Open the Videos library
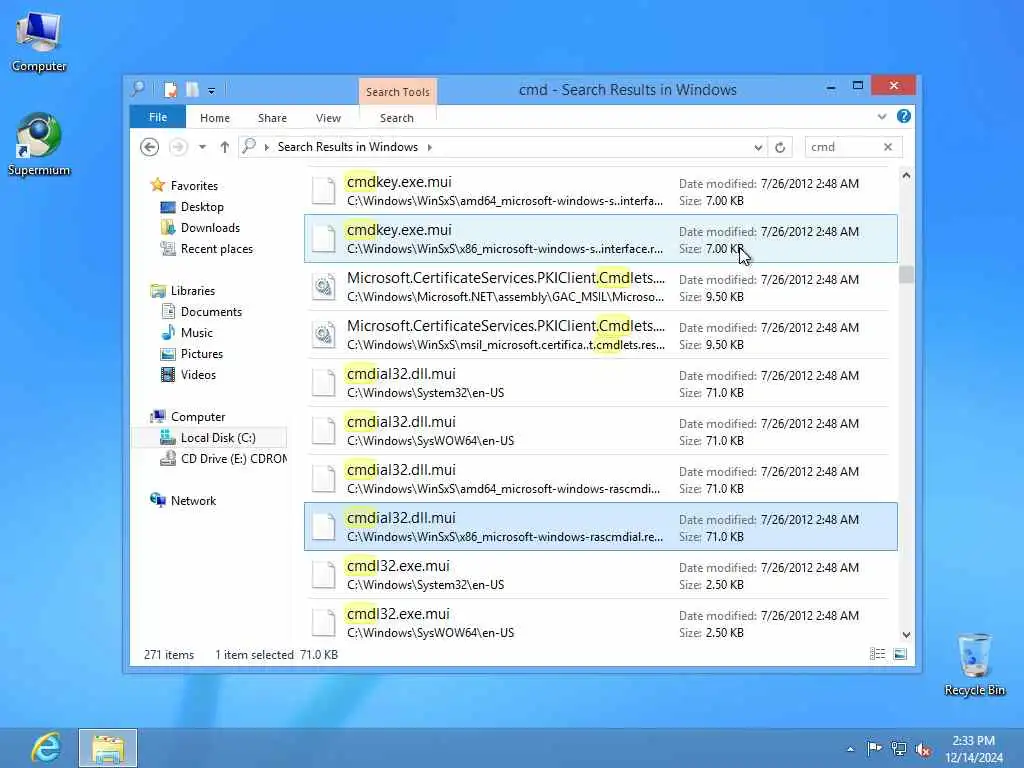This screenshot has width=1024, height=768. pos(198,375)
